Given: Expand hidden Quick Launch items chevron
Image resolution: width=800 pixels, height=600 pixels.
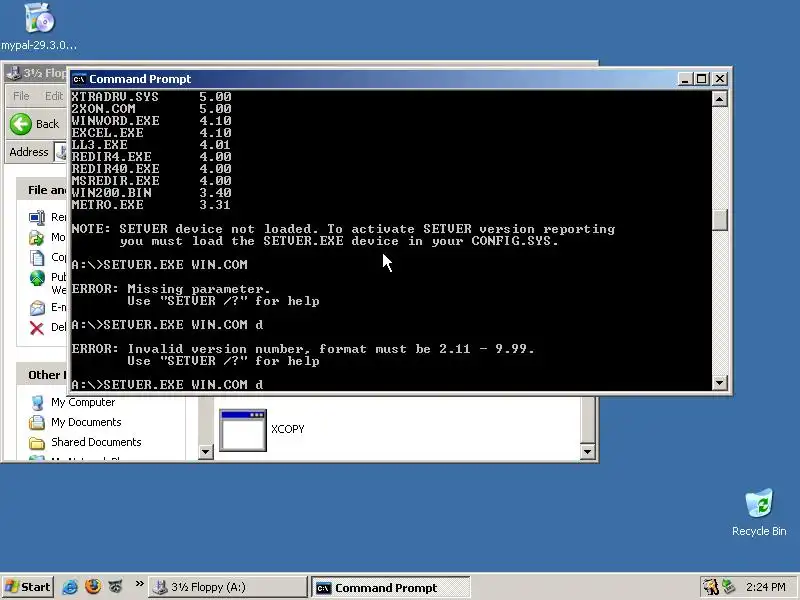Looking at the screenshot, I should (139, 584).
